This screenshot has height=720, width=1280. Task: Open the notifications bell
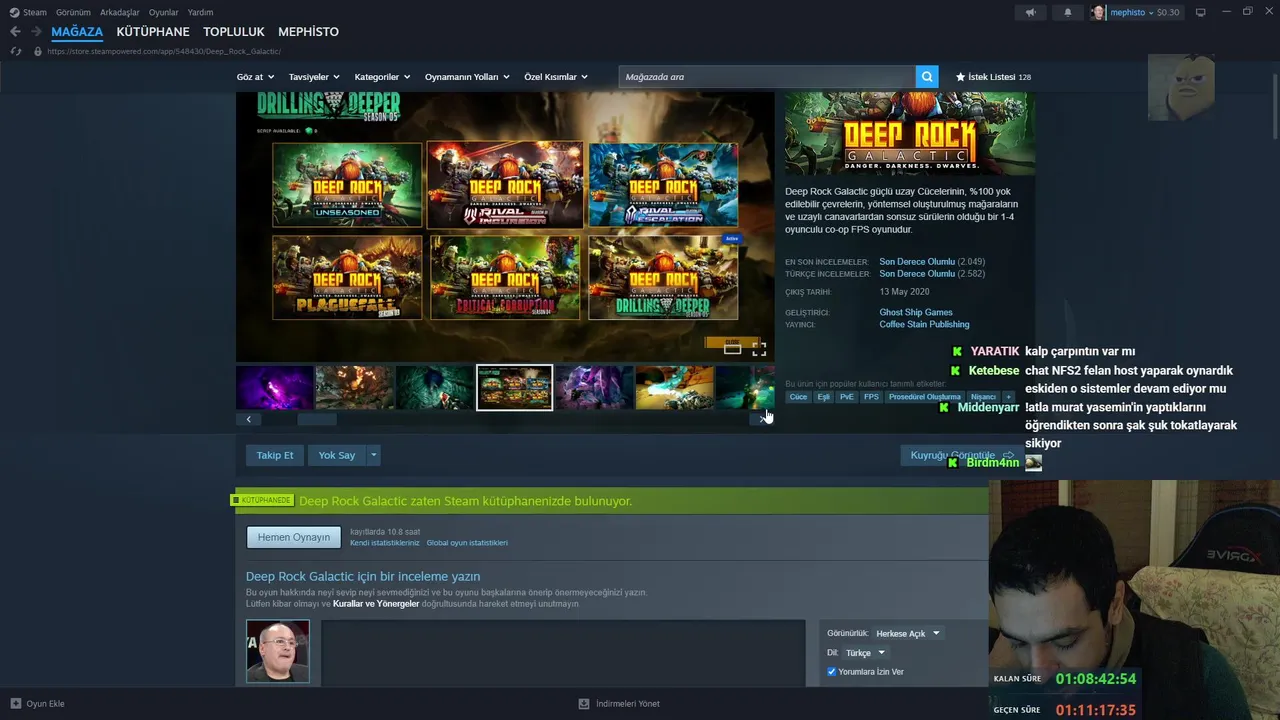(1067, 13)
